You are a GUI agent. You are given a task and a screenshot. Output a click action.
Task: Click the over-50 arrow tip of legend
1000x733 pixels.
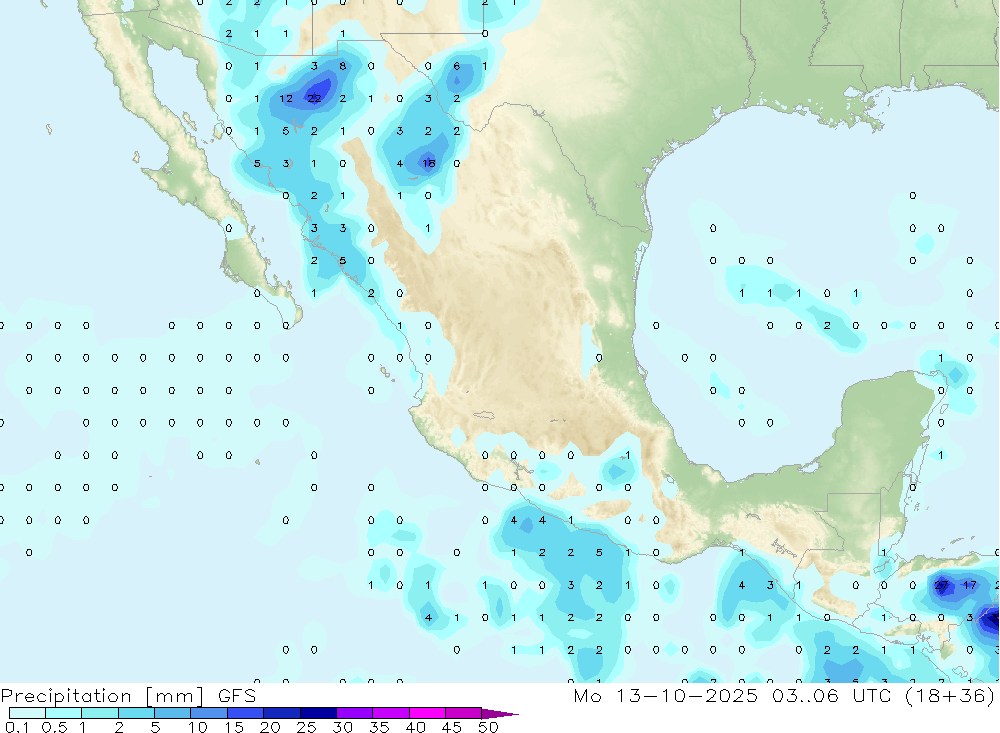pos(500,713)
